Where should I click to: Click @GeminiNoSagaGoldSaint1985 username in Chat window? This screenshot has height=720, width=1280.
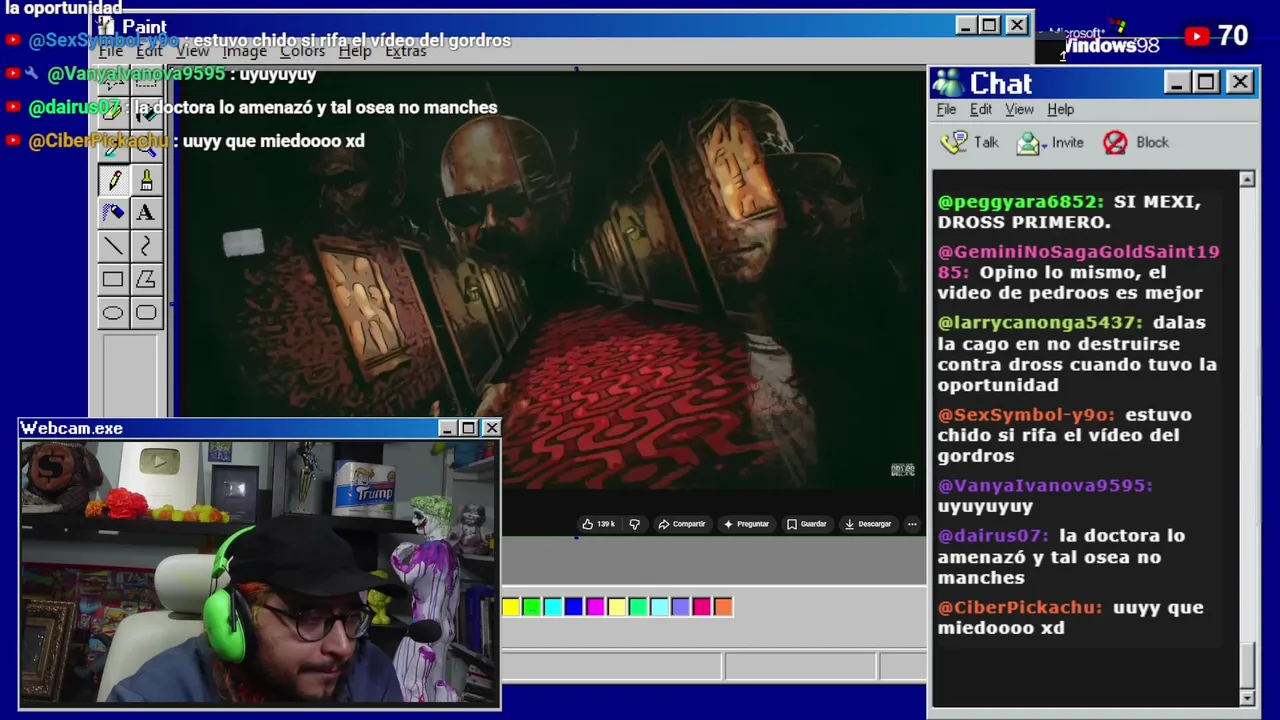[x=1078, y=262]
